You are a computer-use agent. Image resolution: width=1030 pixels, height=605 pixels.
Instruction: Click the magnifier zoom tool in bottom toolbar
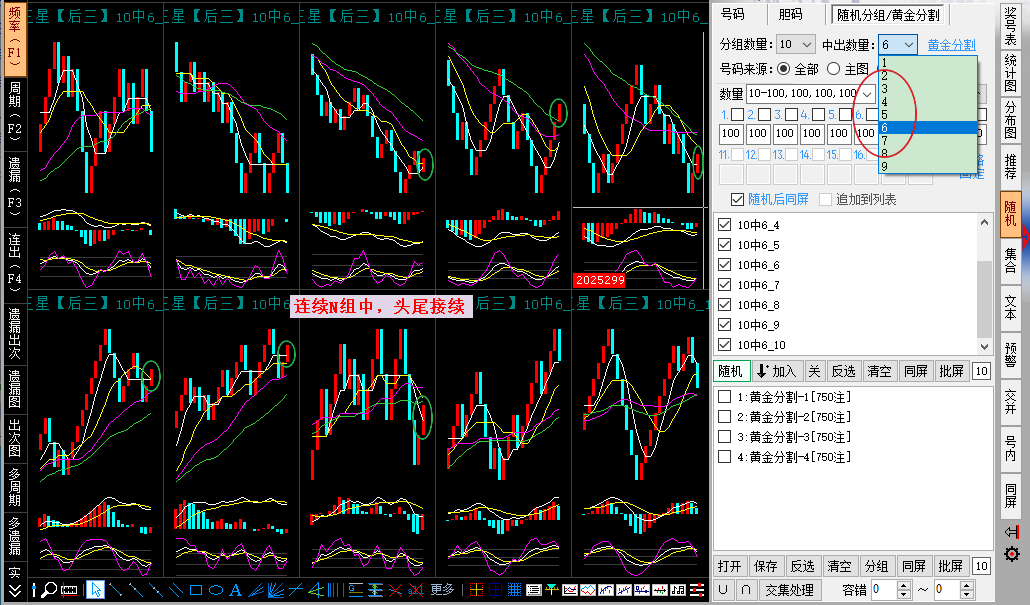tap(48, 589)
